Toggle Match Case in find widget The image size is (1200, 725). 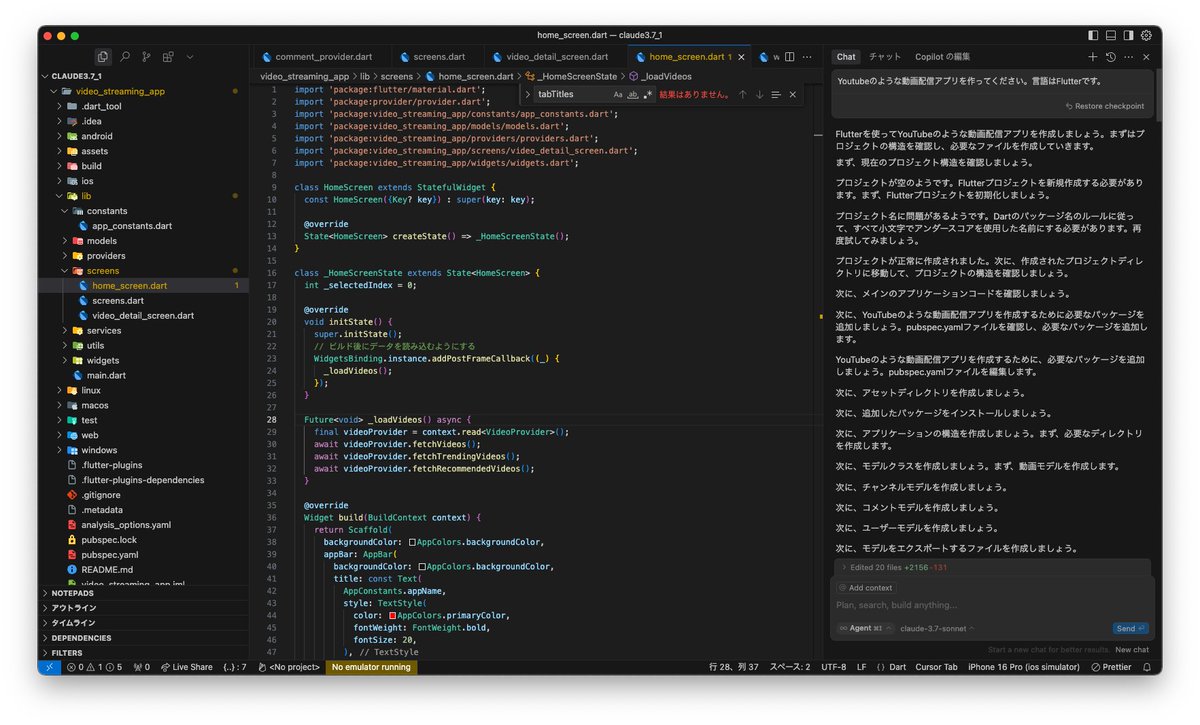(618, 94)
